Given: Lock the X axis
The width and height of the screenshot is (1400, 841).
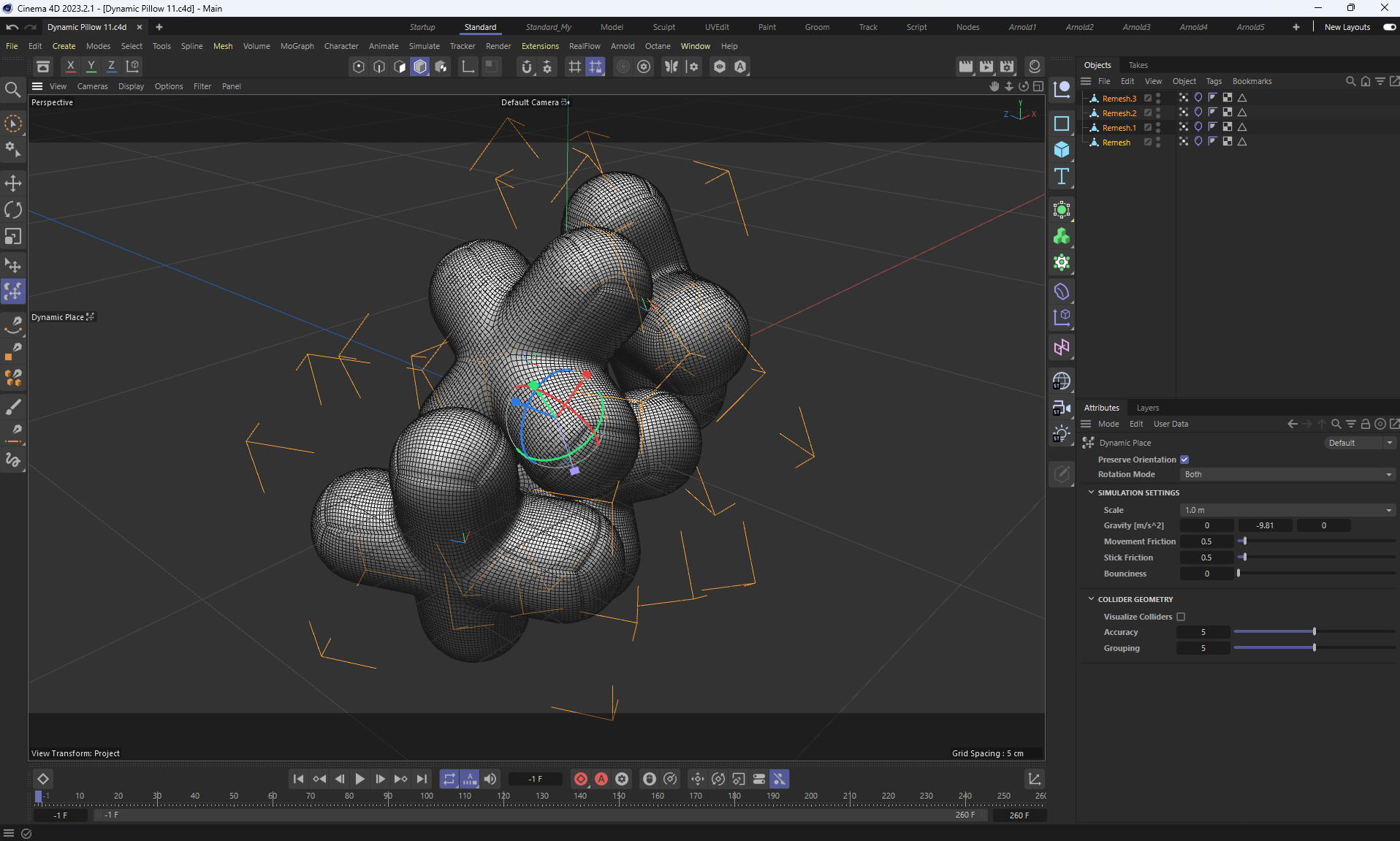Looking at the screenshot, I should pyautogui.click(x=70, y=66).
